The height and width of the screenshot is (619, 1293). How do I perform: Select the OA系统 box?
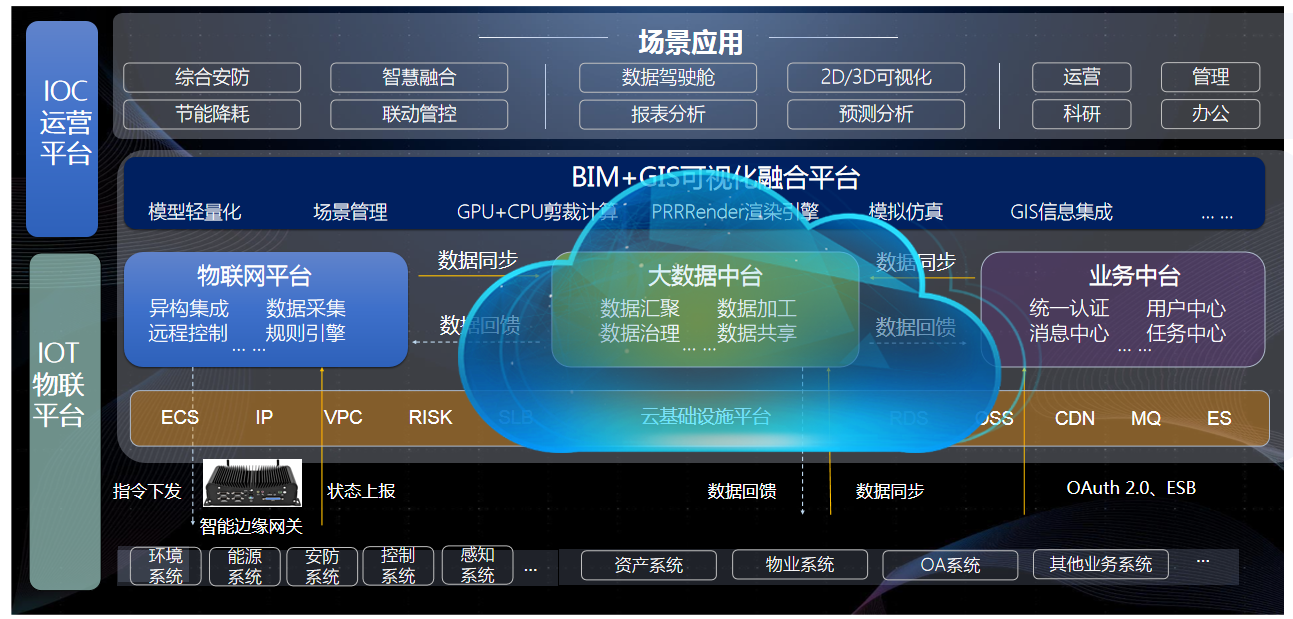click(x=950, y=565)
